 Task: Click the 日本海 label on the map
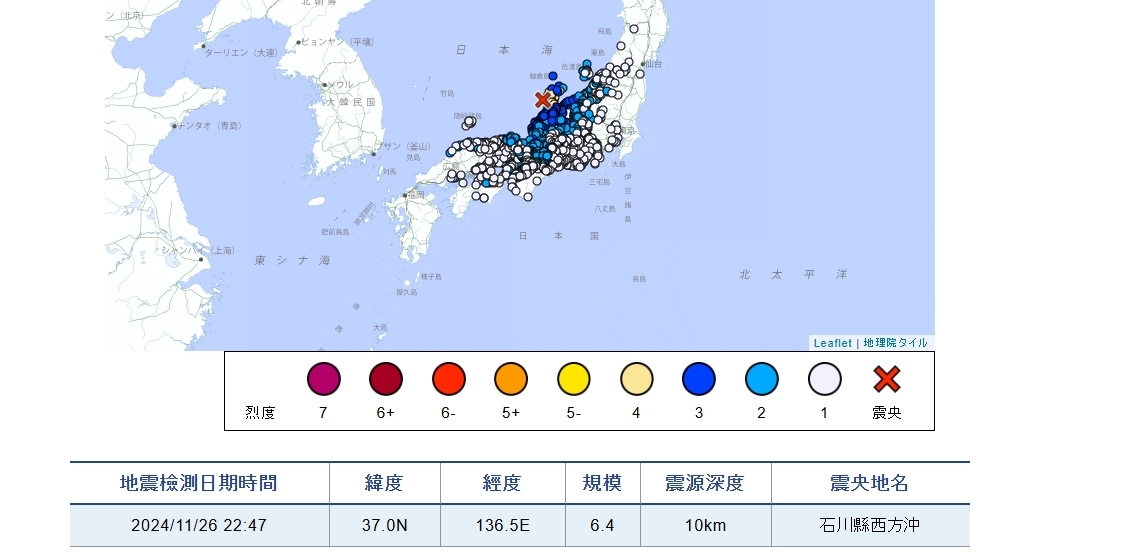pos(504,49)
